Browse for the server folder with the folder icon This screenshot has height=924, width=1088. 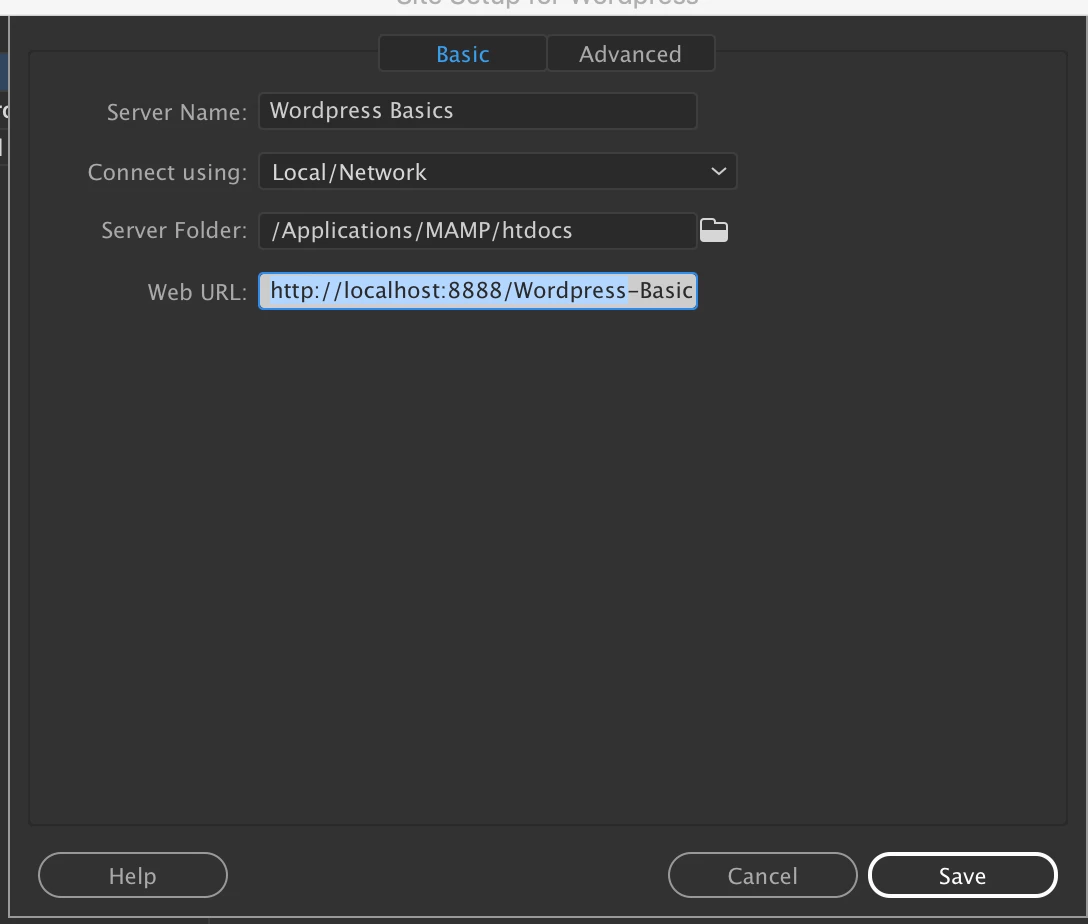point(713,230)
